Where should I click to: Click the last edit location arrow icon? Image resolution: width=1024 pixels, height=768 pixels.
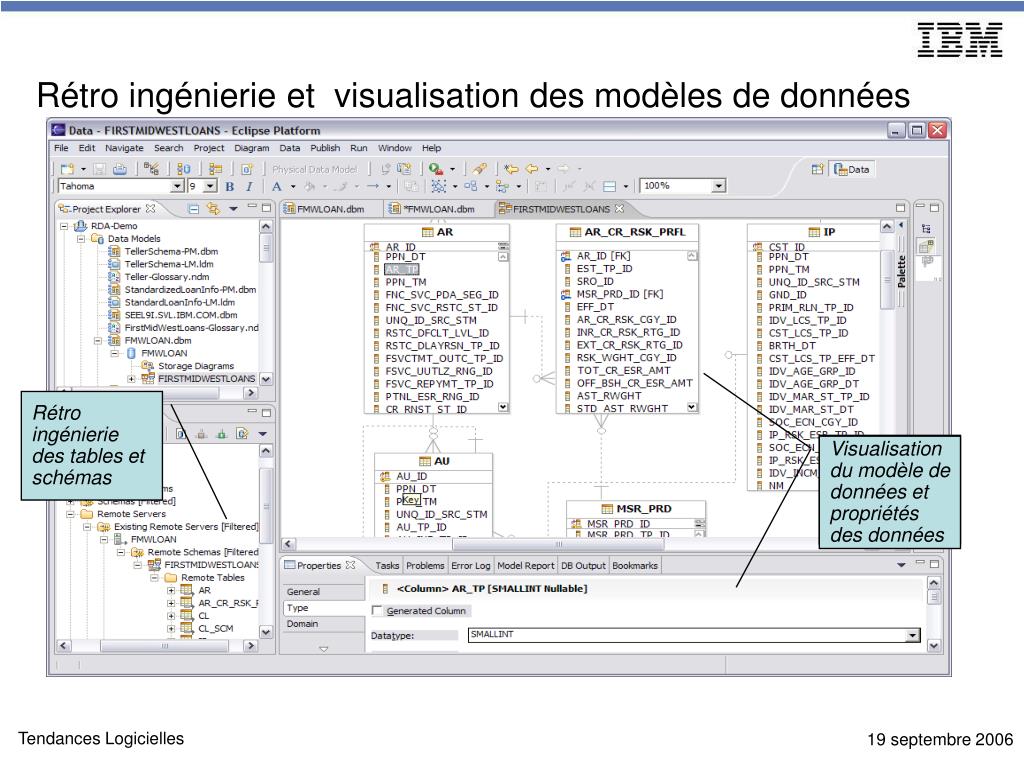(x=511, y=169)
